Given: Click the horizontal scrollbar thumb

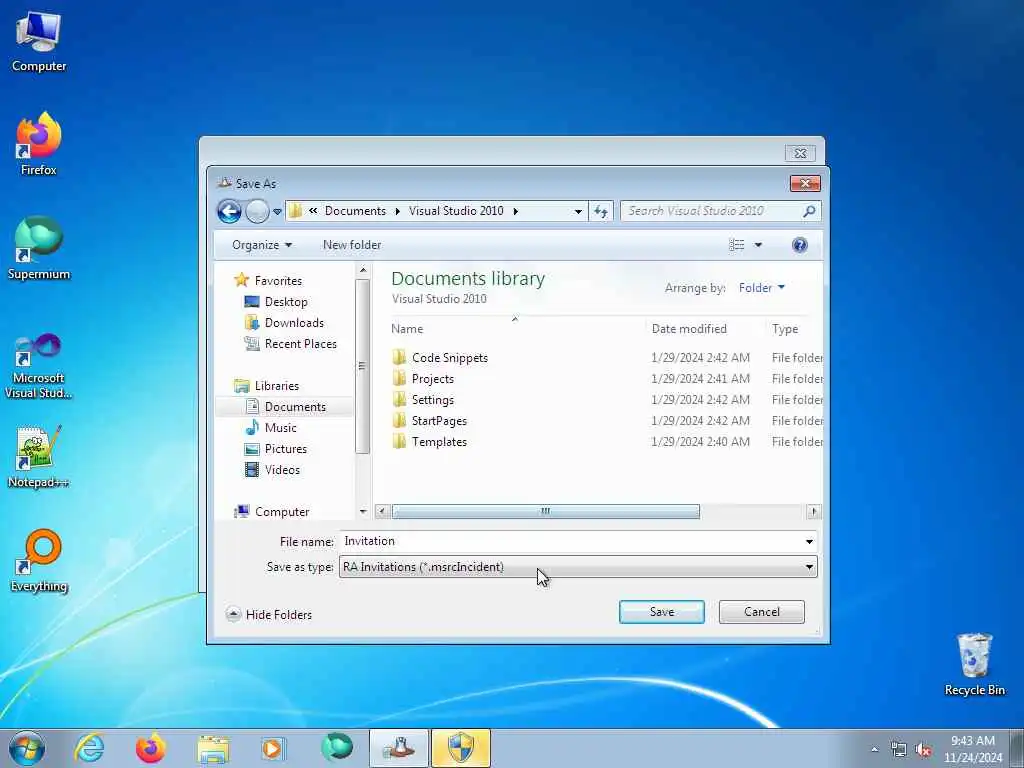Looking at the screenshot, I should tap(545, 511).
